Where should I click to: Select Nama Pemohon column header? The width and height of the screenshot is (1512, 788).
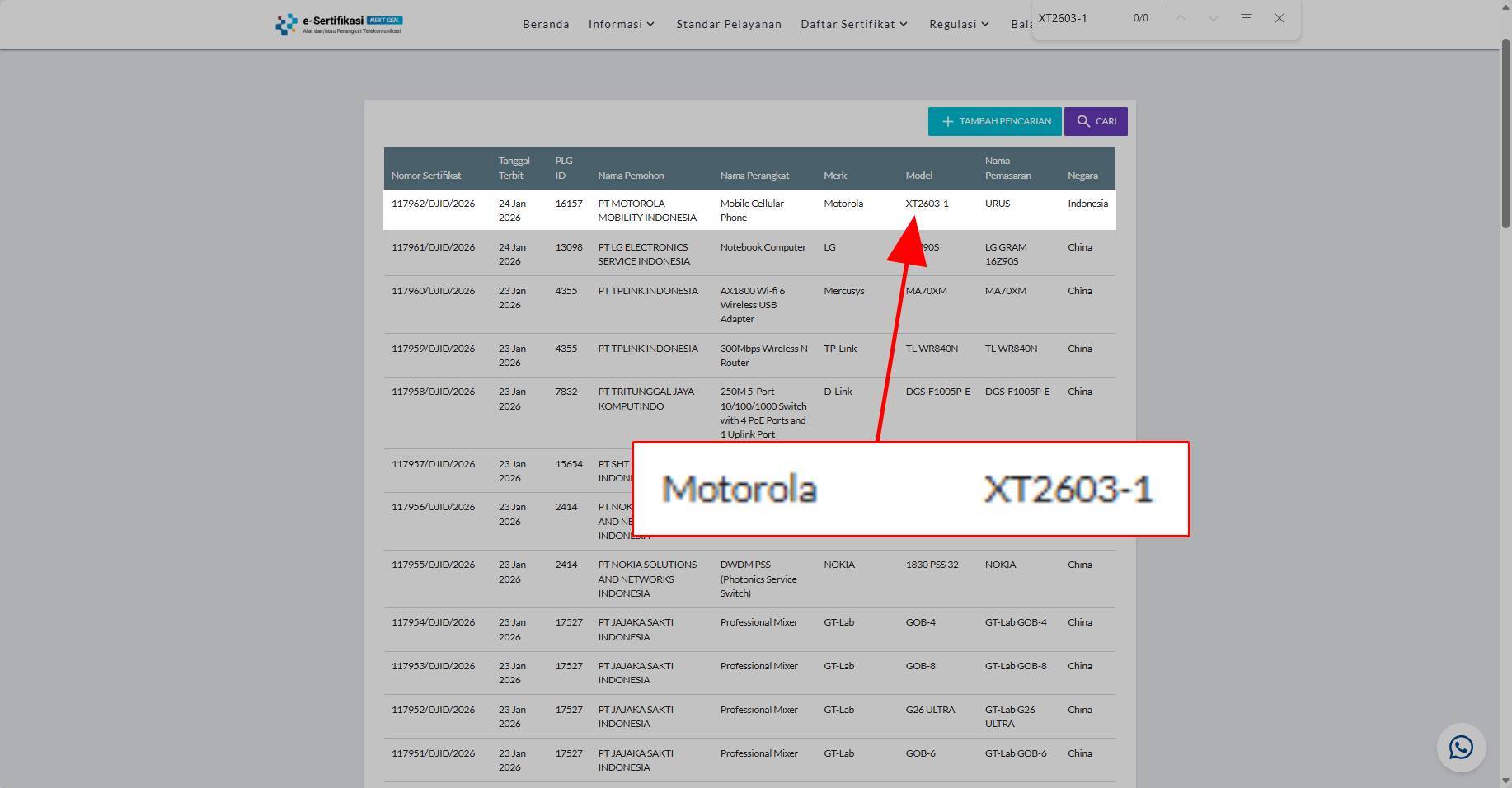[x=631, y=176]
